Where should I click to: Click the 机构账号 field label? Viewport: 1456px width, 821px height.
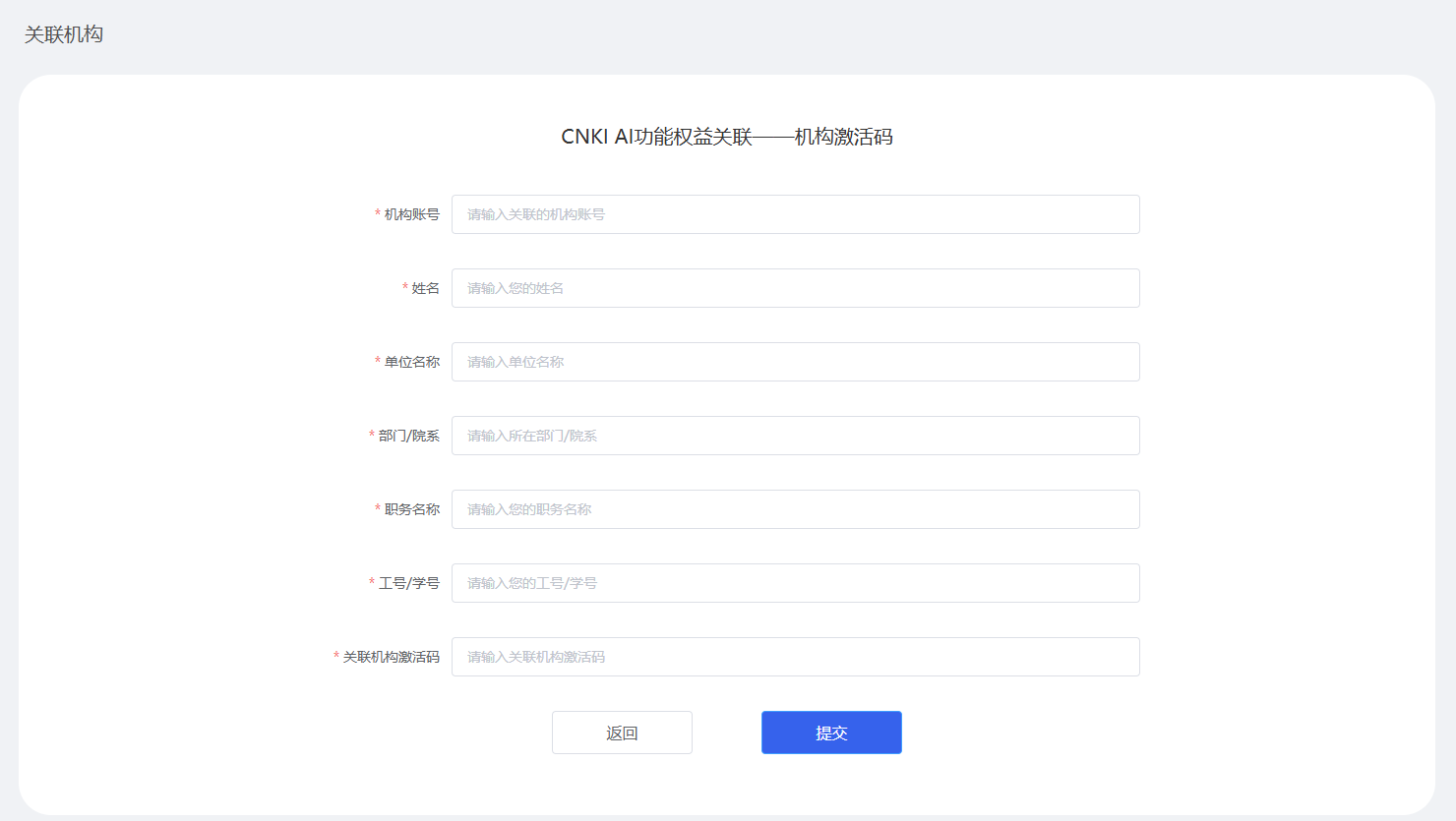point(412,214)
